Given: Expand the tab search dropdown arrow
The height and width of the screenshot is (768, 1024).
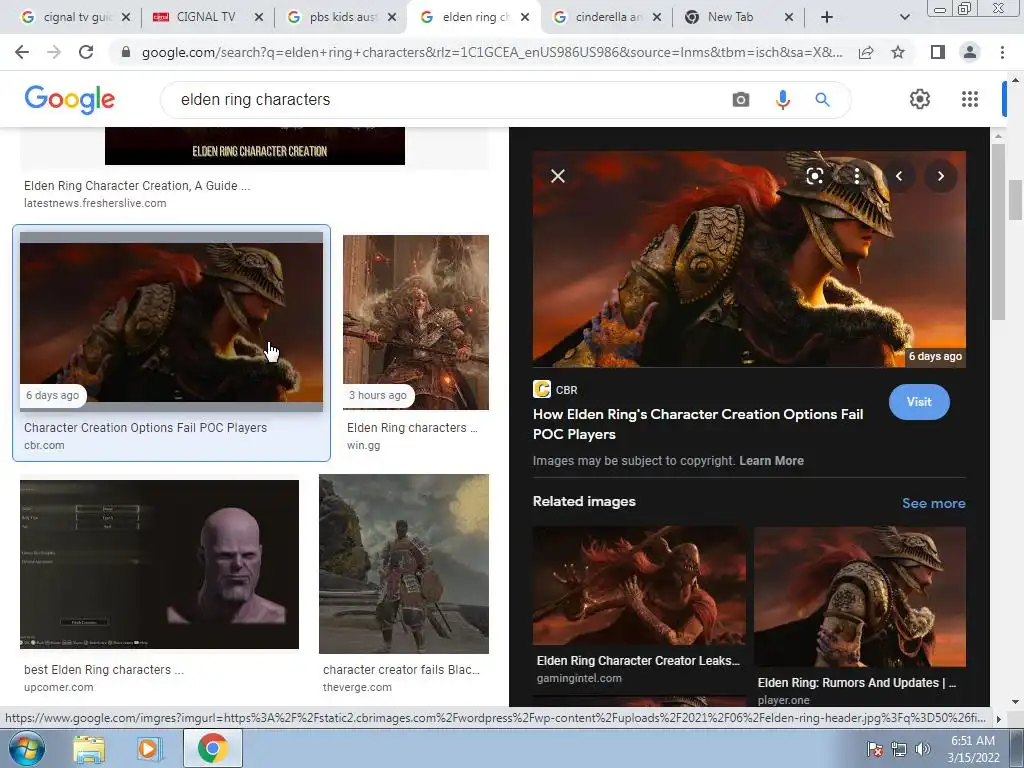Looking at the screenshot, I should [x=904, y=17].
